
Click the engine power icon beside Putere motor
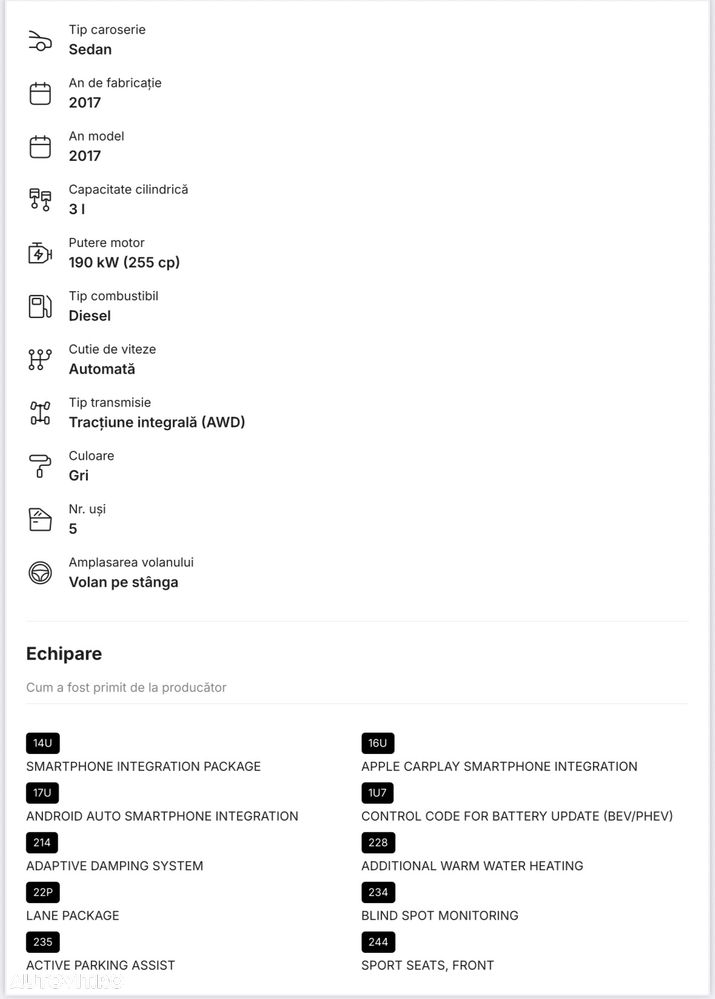pyautogui.click(x=40, y=253)
